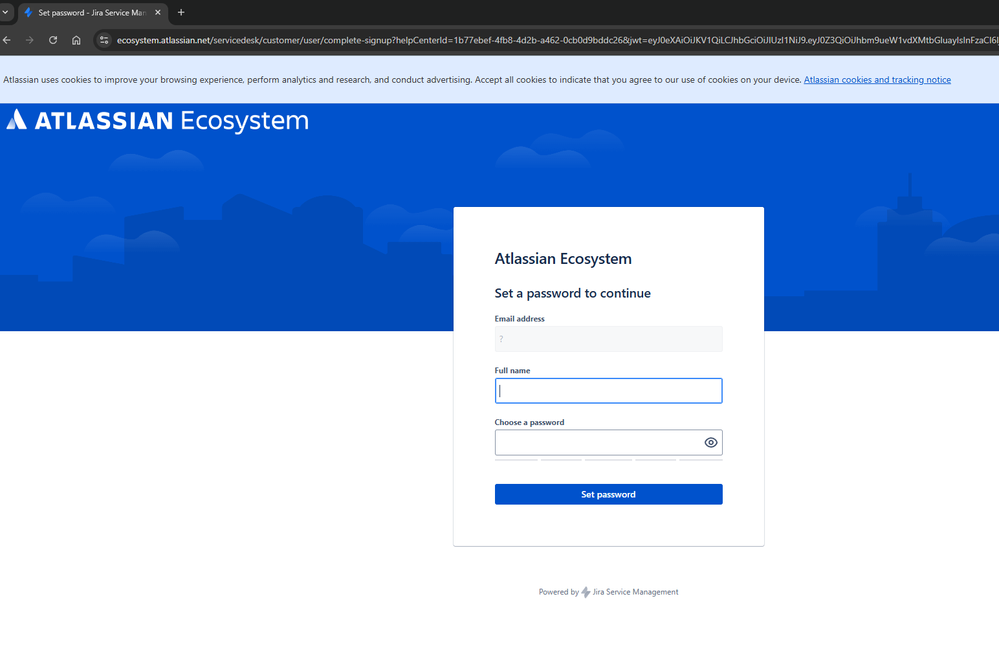The height and width of the screenshot is (665, 999).
Task: Click the browser forward arrow
Action: 29,40
